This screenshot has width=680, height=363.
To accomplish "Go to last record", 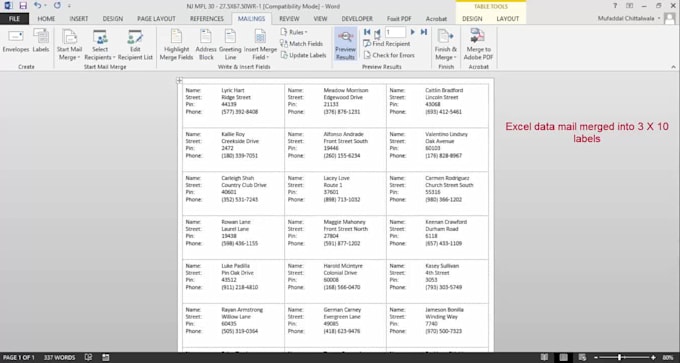I will 424,32.
